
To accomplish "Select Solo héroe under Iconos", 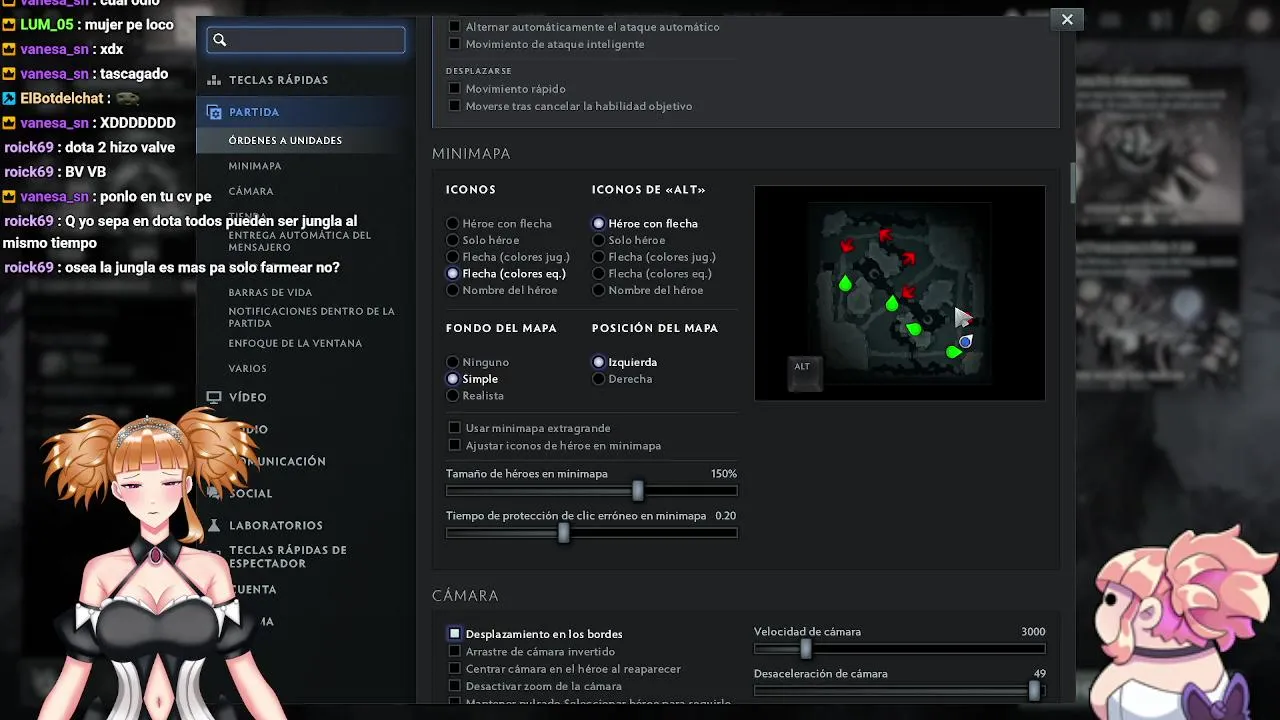I will pyautogui.click(x=453, y=240).
